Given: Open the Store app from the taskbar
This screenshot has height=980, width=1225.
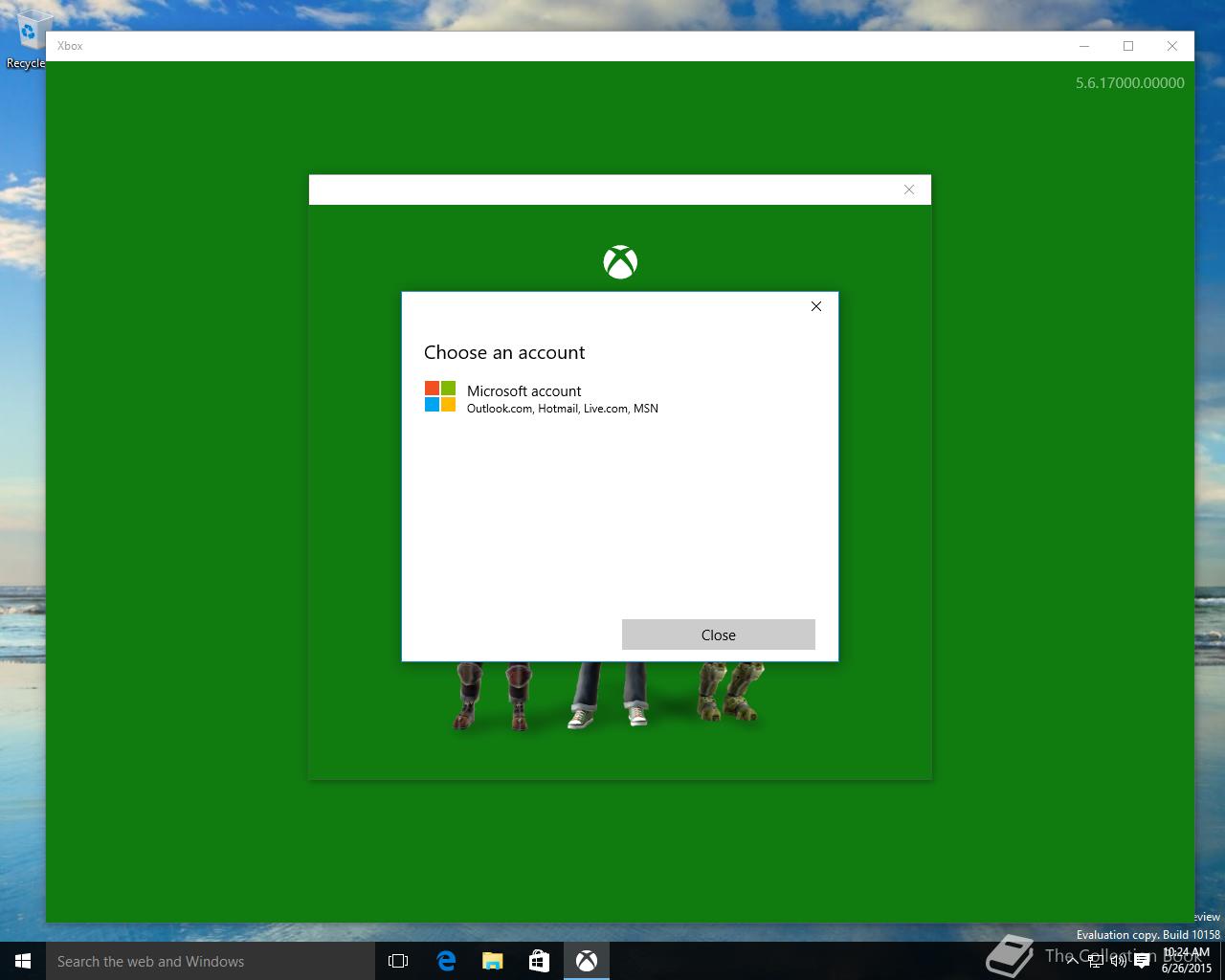Looking at the screenshot, I should pyautogui.click(x=540, y=961).
